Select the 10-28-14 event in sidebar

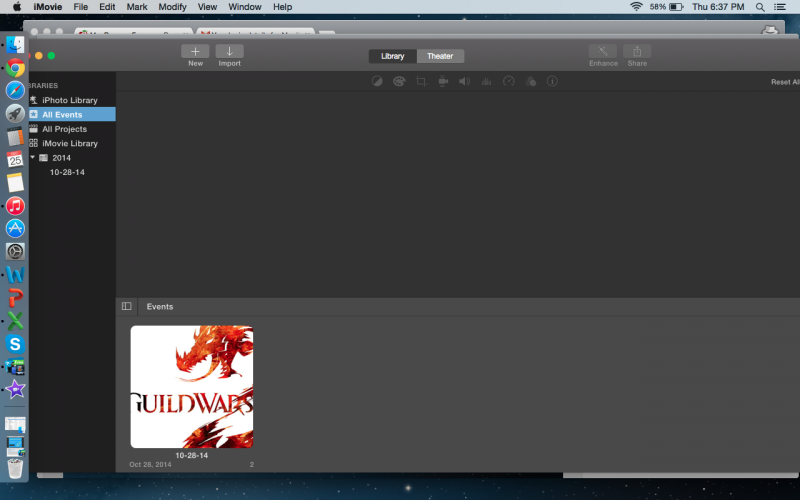pos(67,172)
